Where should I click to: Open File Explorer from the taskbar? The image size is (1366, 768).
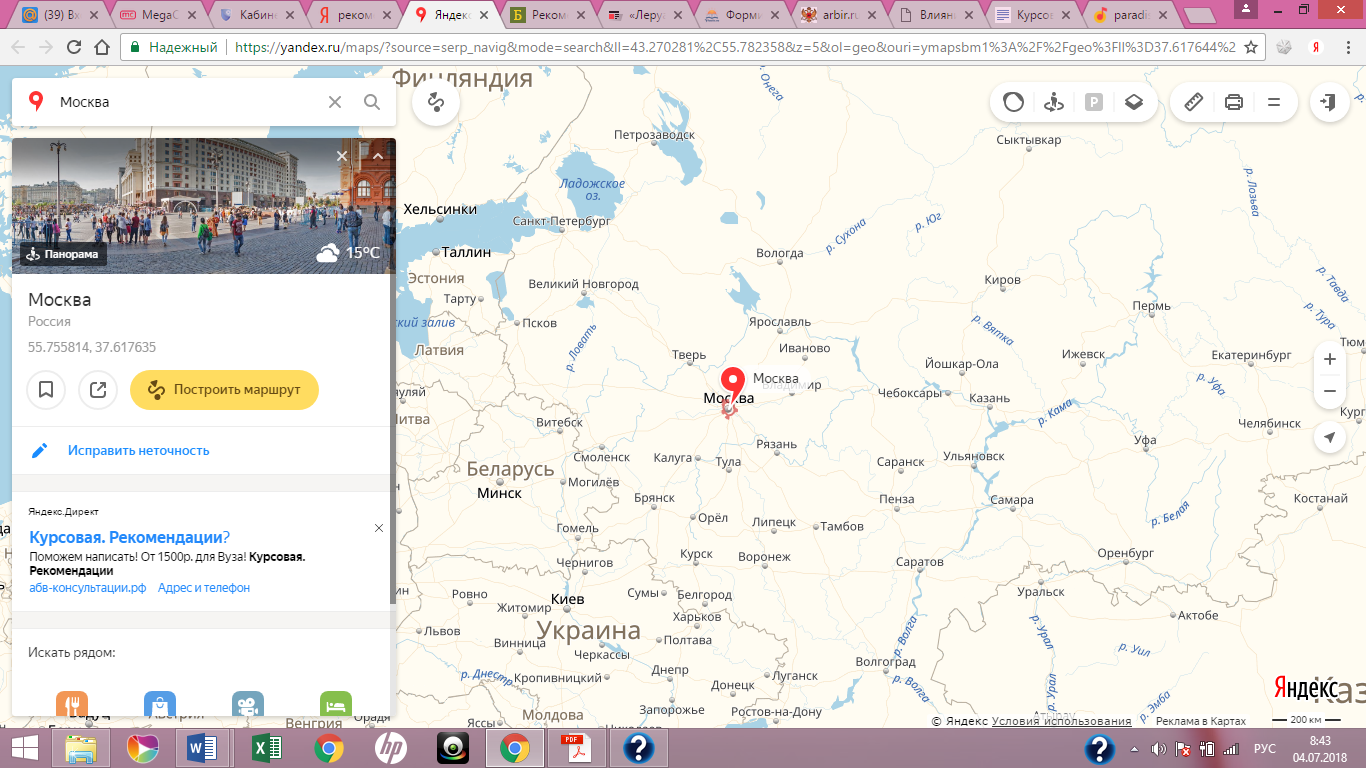[81, 748]
